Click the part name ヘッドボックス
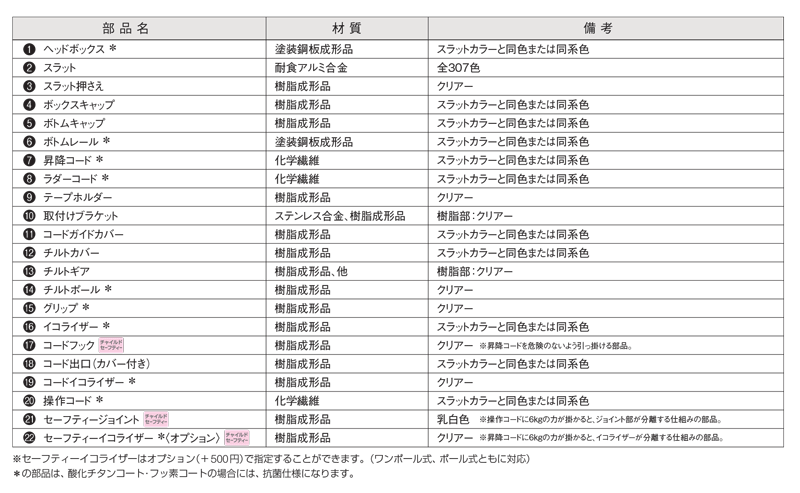Viewport: 800px width, 493px height. coord(74,50)
